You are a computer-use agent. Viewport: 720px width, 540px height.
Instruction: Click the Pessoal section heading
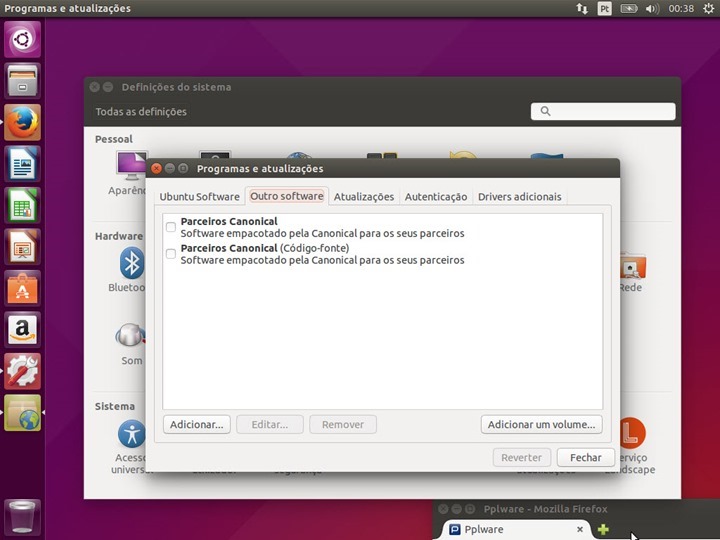(113, 139)
